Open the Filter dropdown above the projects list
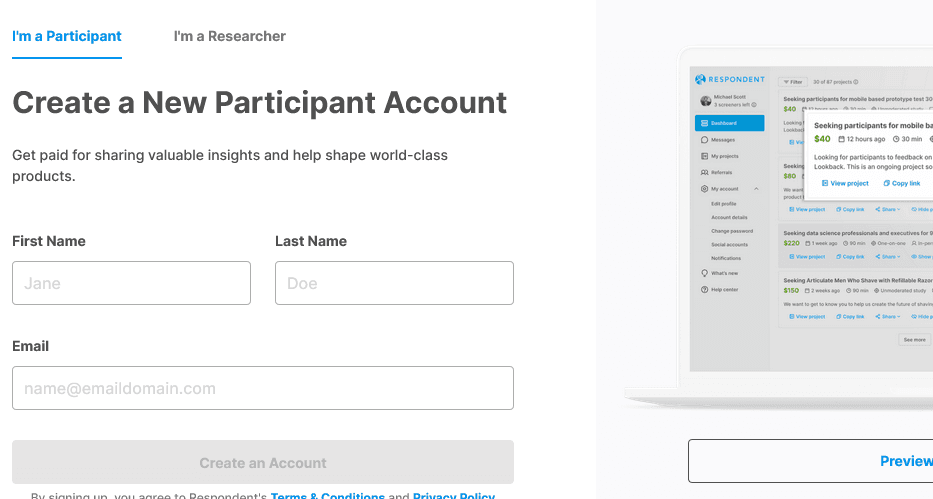Image resolution: width=933 pixels, height=499 pixels. tap(792, 81)
